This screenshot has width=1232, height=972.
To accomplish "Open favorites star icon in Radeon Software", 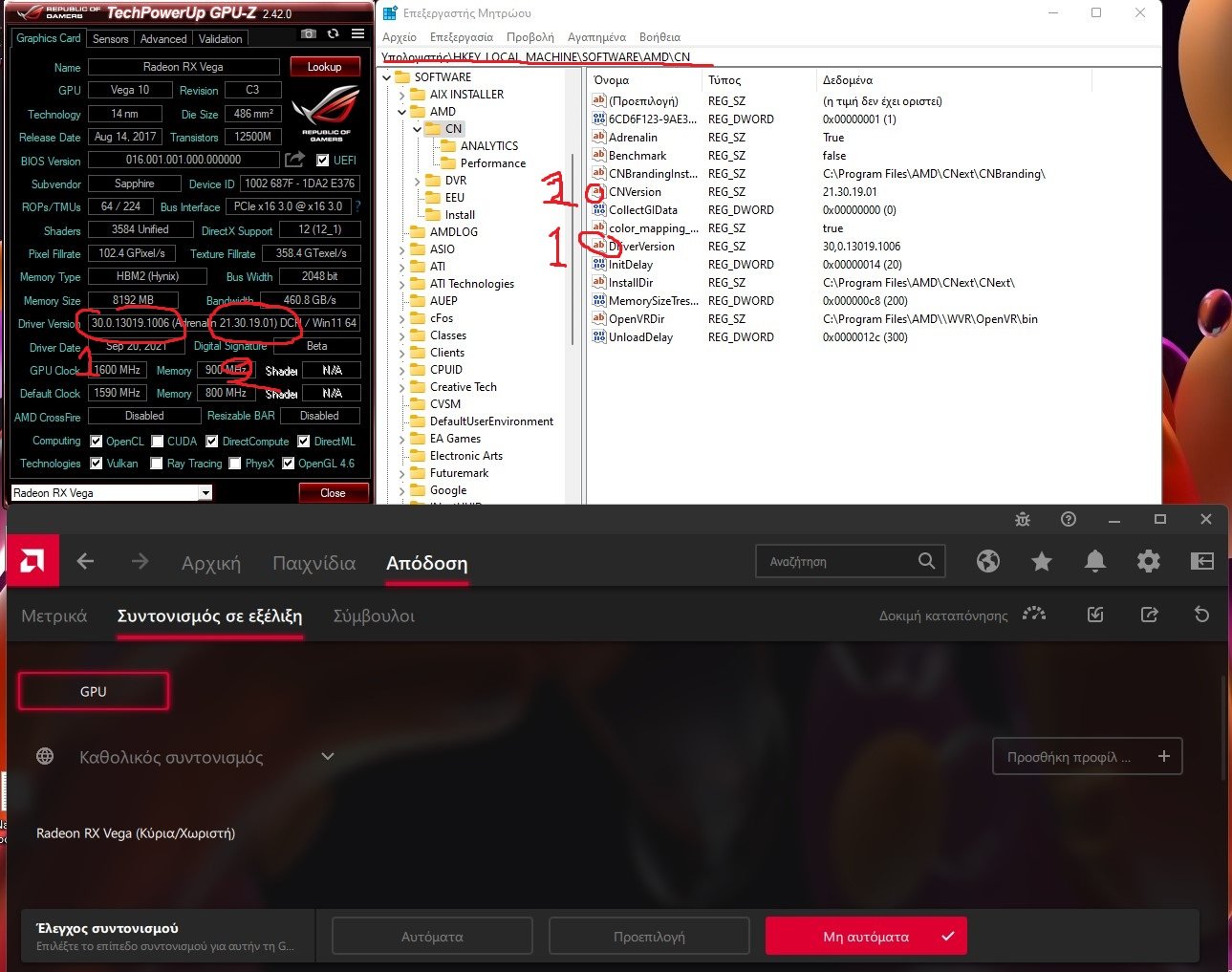I will coord(1042,561).
